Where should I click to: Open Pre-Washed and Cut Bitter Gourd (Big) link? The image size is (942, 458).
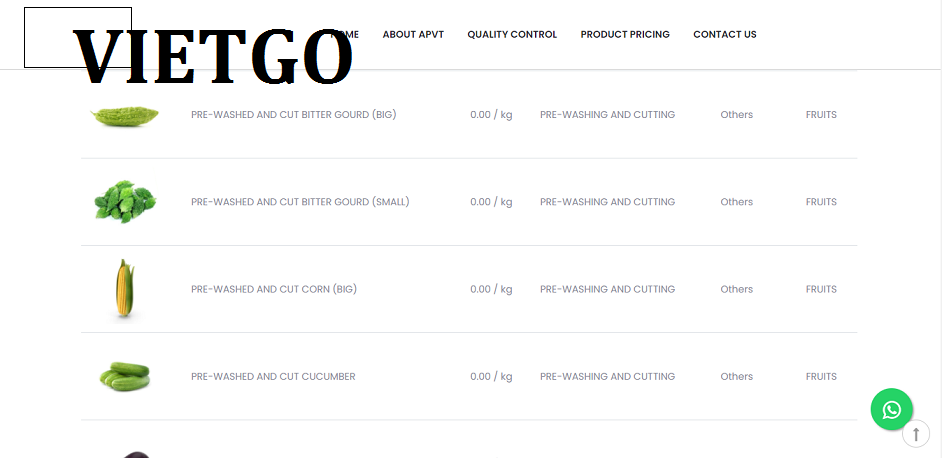(294, 114)
